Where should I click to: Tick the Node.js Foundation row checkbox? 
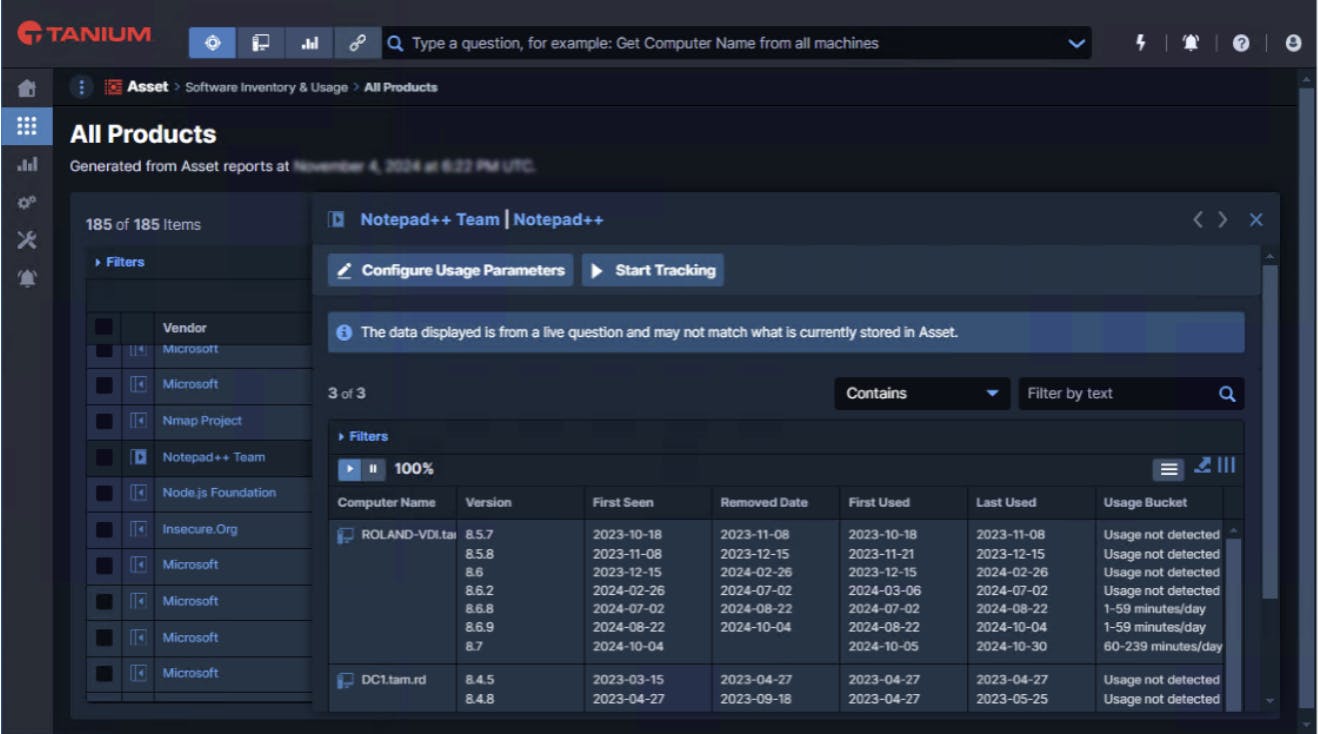pyautogui.click(x=104, y=493)
